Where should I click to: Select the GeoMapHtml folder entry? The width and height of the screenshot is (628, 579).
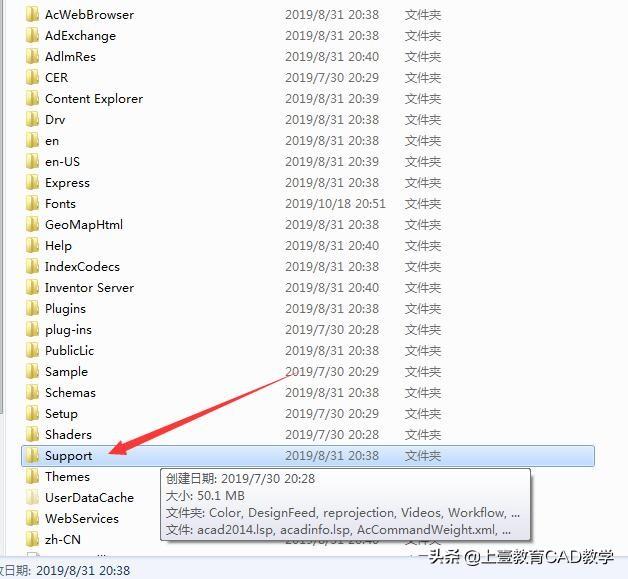pos(308,225)
